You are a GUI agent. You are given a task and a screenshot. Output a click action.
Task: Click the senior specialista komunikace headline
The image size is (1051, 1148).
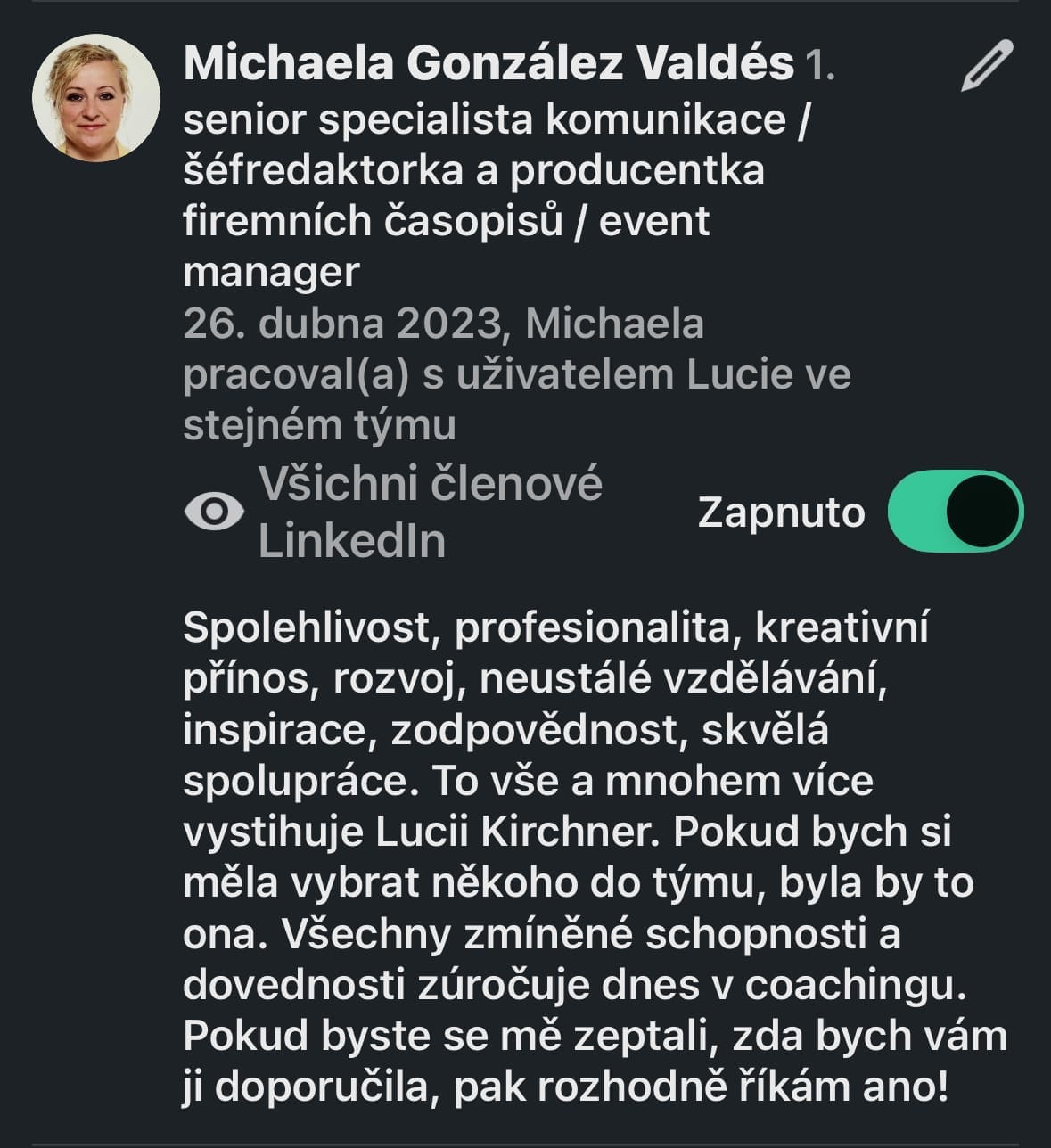[x=495, y=119]
